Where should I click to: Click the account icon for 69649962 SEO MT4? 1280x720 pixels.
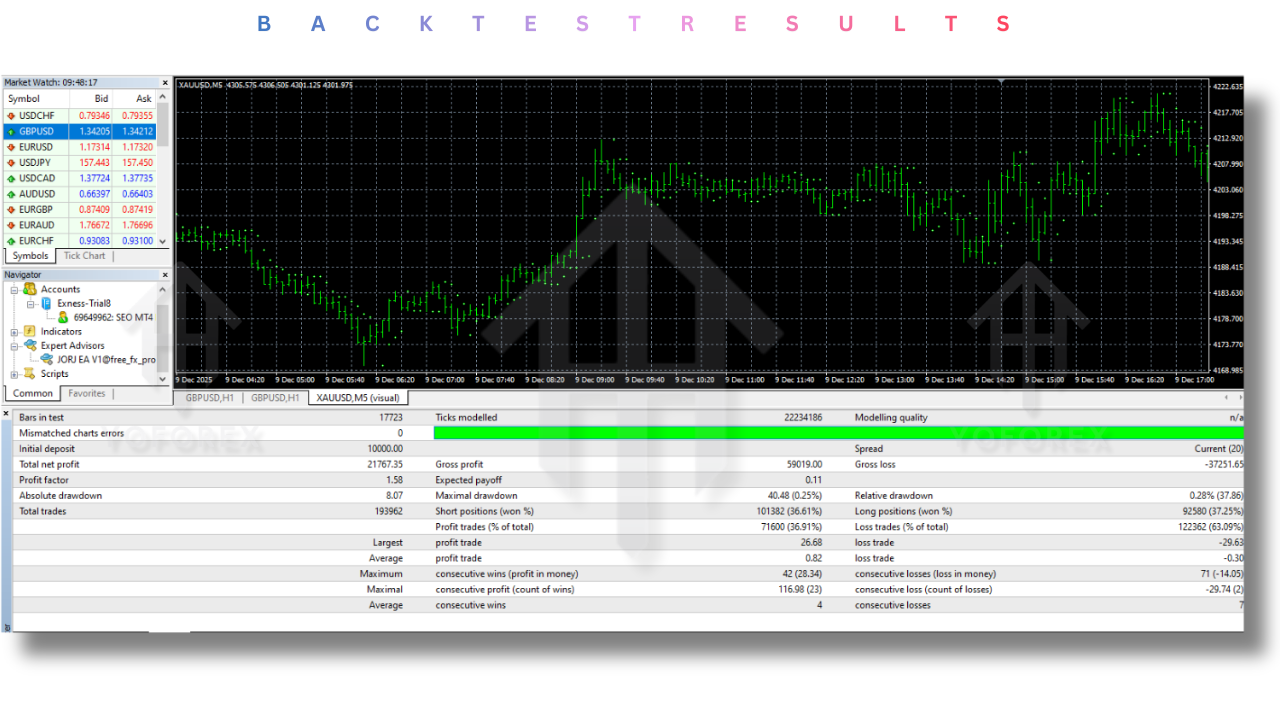pyautogui.click(x=63, y=317)
